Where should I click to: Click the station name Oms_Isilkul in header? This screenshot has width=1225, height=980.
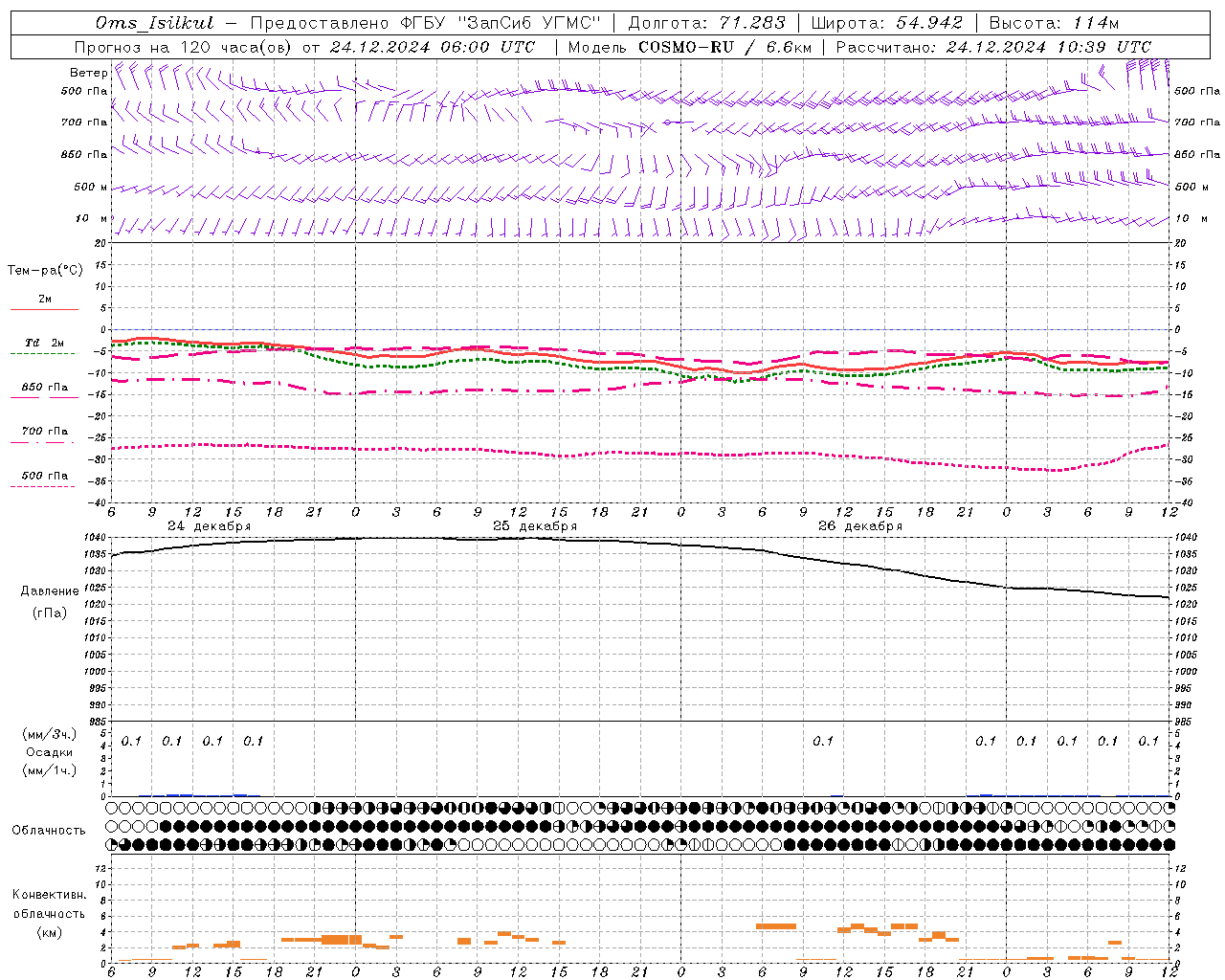point(155,23)
